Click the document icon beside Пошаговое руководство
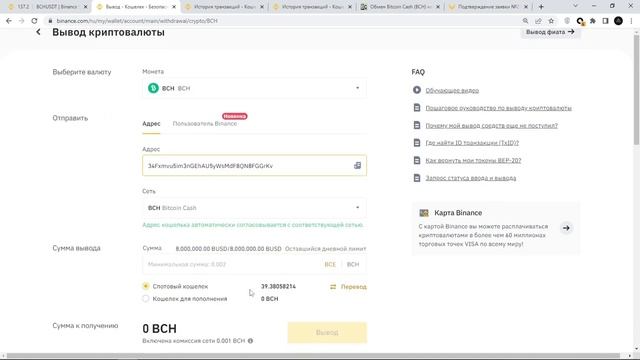Screen dimensions: 640x360 coord(417,108)
